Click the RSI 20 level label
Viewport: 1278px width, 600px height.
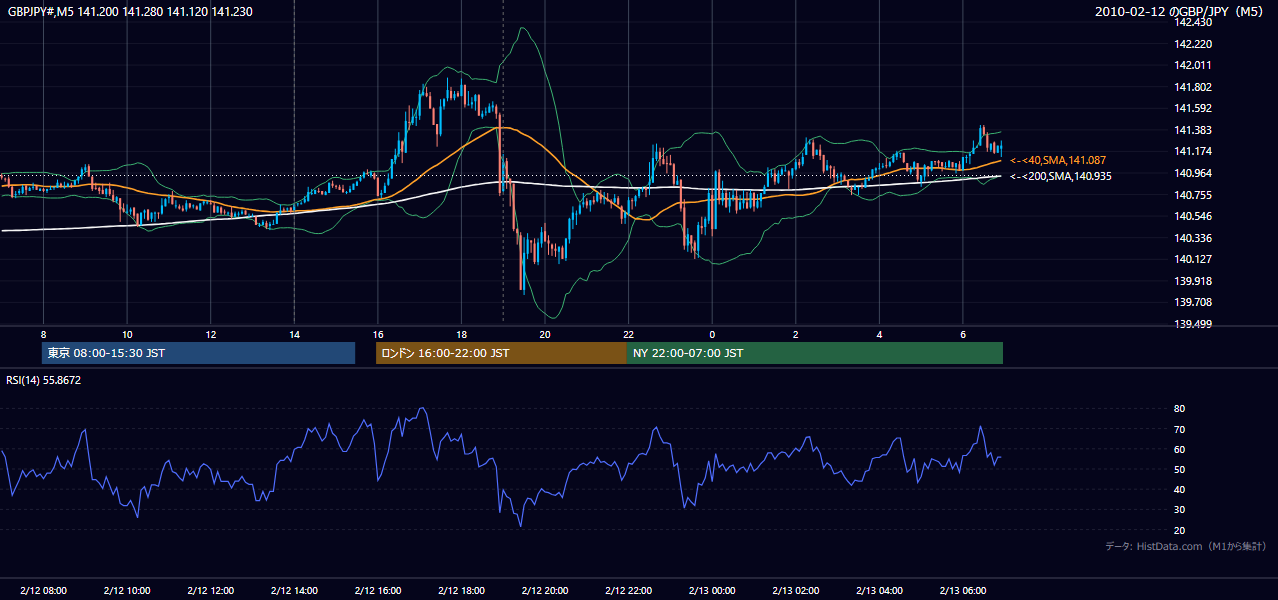[x=1179, y=530]
